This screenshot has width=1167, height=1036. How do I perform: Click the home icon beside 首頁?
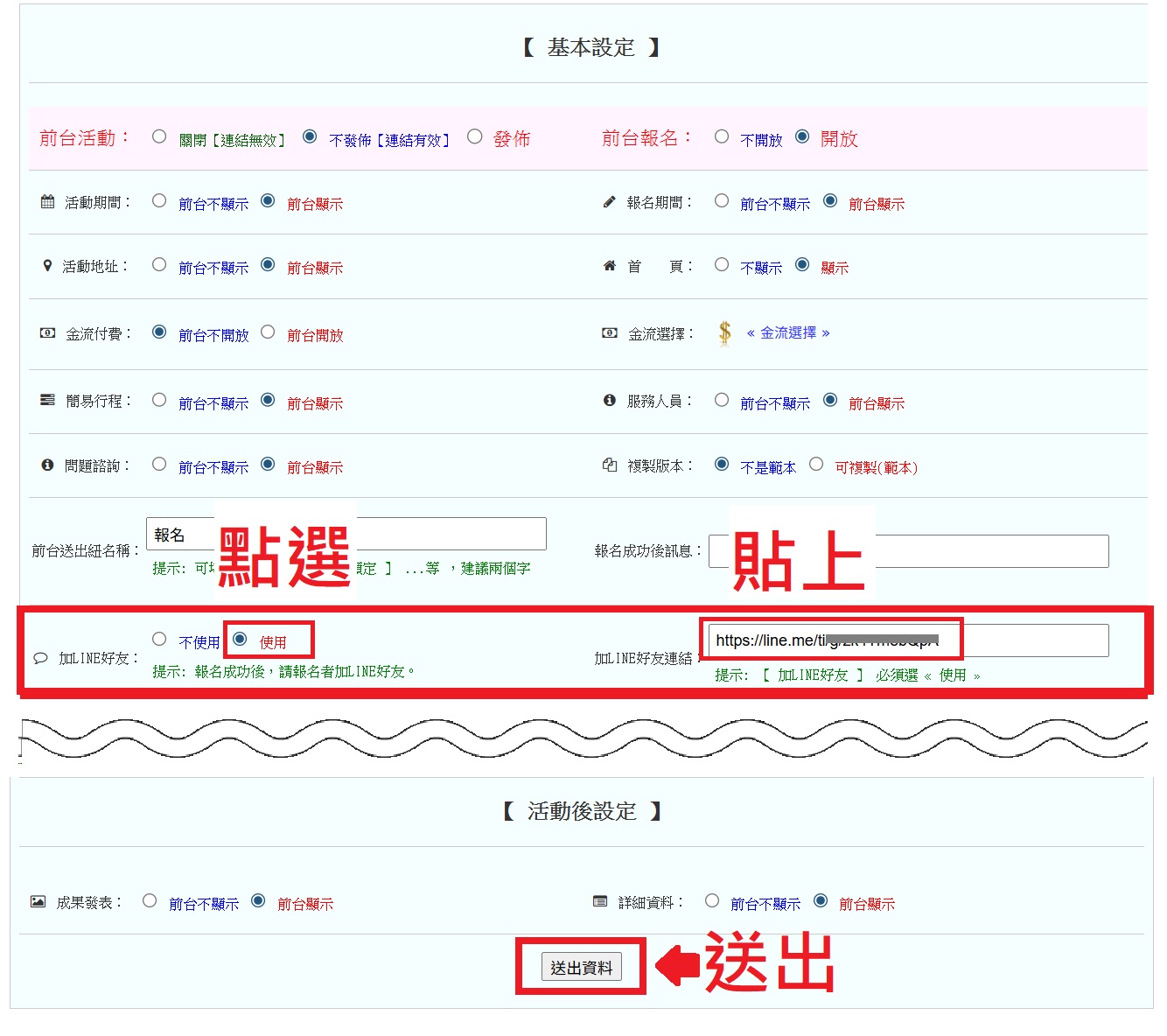pos(609,266)
